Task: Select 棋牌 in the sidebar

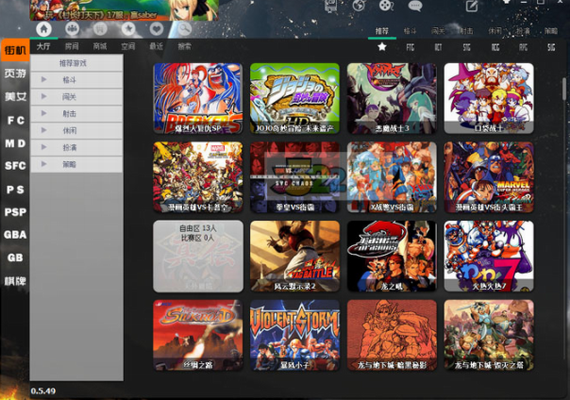Action: pyautogui.click(x=15, y=281)
